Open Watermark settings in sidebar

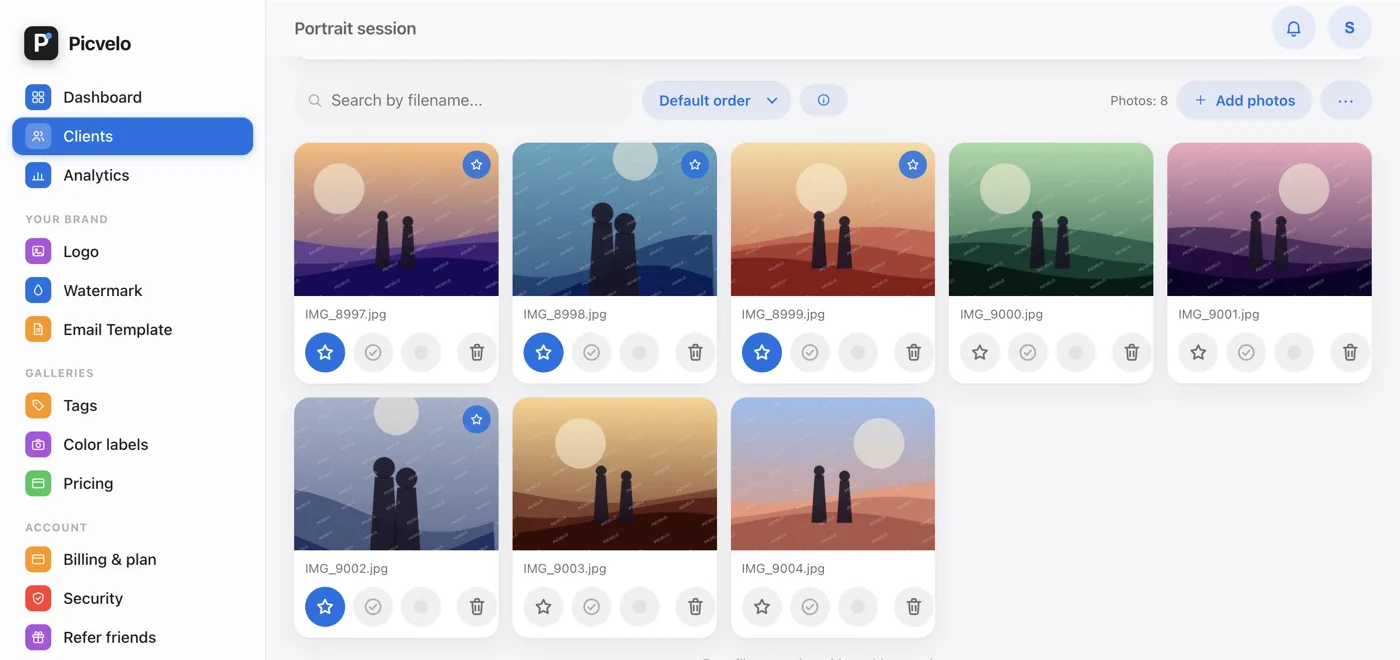(132, 290)
